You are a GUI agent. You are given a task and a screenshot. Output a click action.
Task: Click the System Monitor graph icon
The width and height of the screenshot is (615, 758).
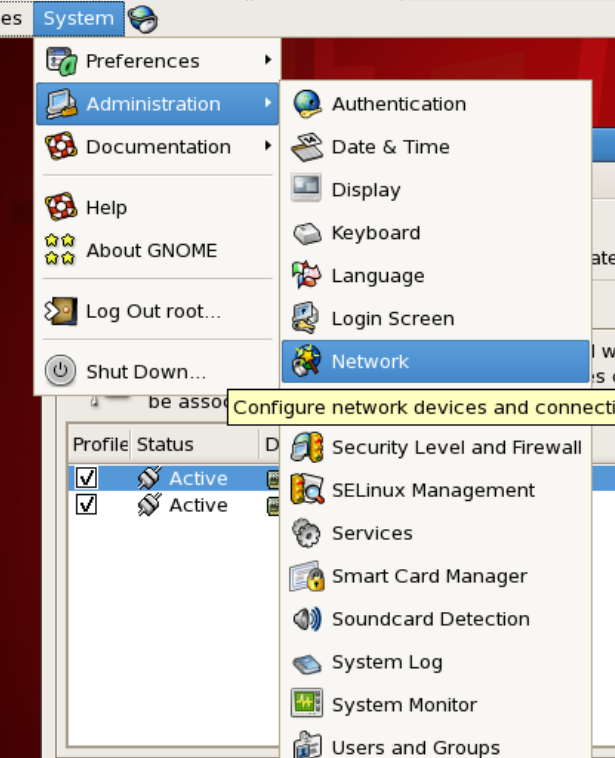(x=307, y=703)
